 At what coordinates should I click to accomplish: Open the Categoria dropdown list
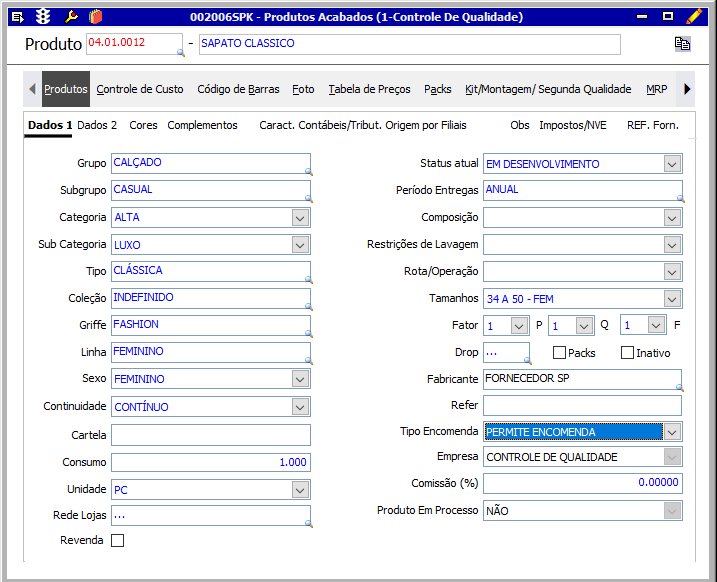tap(300, 218)
